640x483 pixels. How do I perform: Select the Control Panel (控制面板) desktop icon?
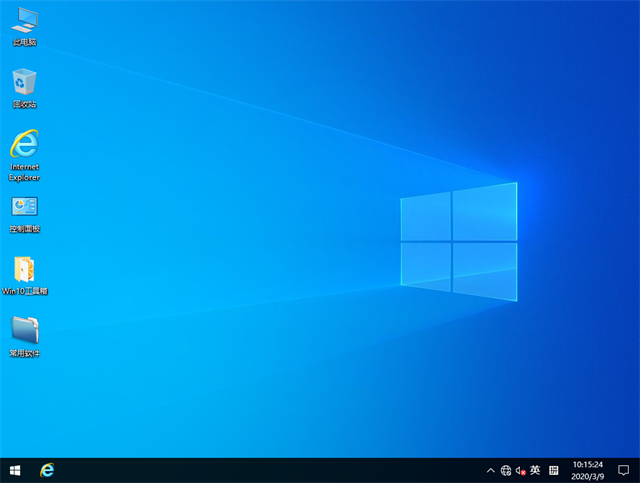click(x=25, y=207)
